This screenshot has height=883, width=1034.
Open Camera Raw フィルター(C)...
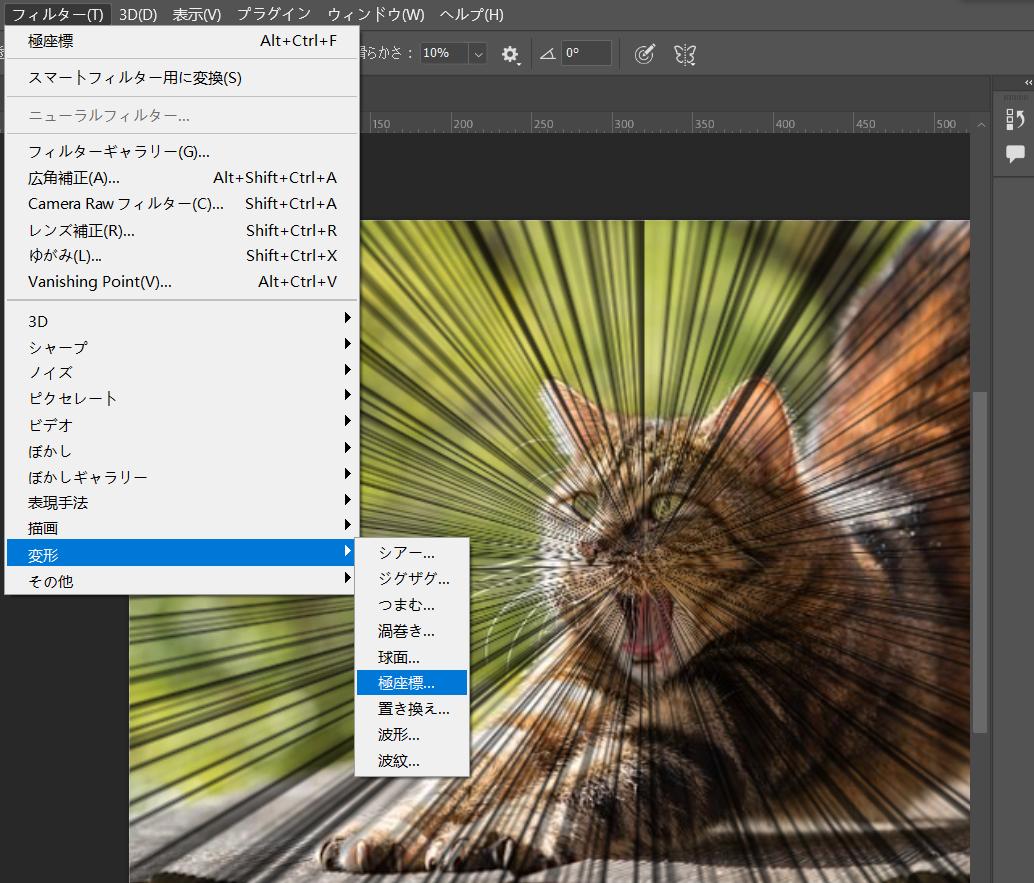126,204
